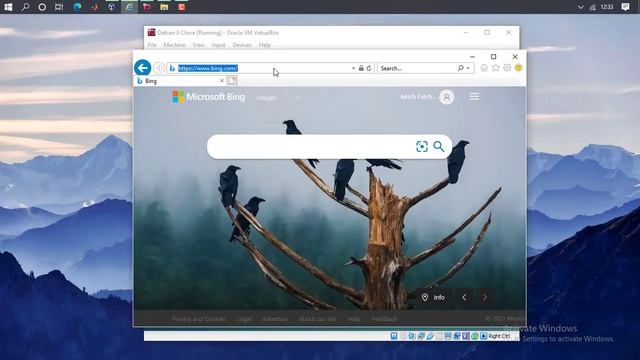This screenshot has height=360, width=640.
Task: Open the Info button for background image
Action: pos(433,297)
